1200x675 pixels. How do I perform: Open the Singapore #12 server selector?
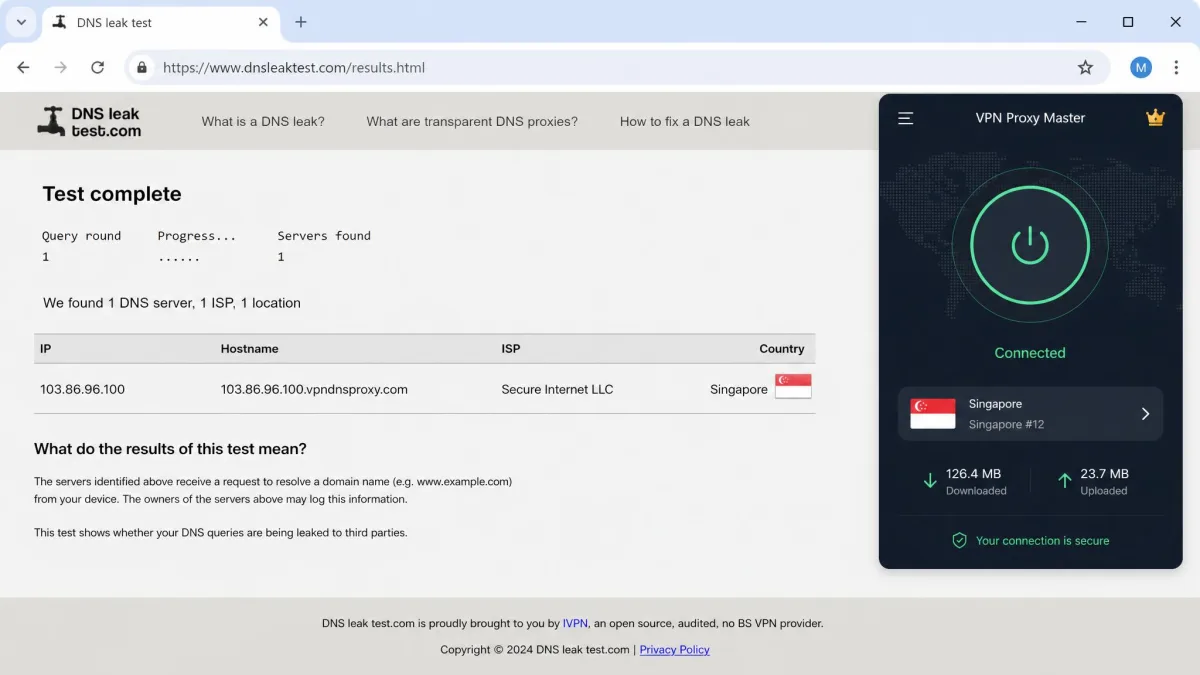(1030, 414)
